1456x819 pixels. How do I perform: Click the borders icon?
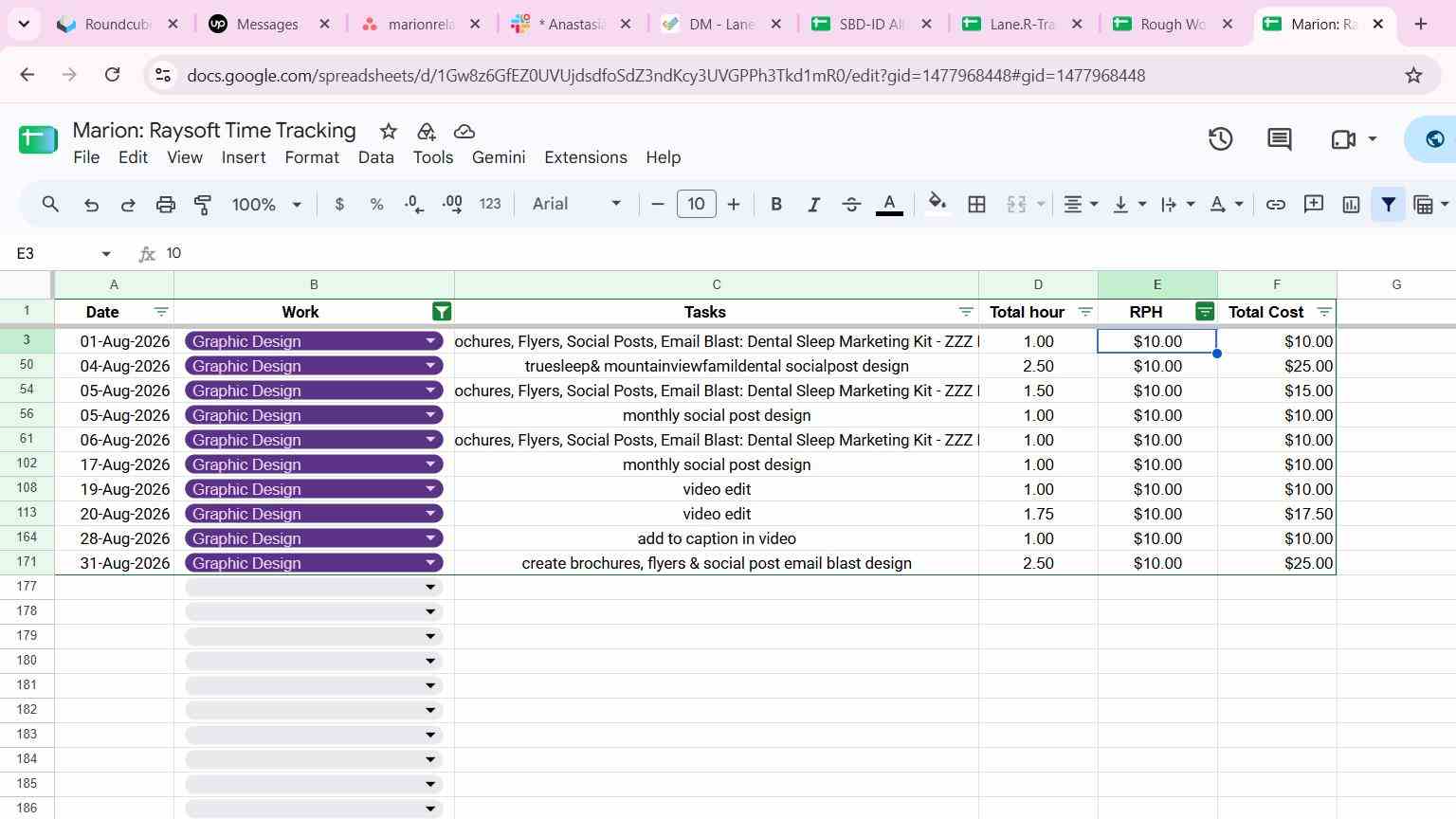pos(976,204)
